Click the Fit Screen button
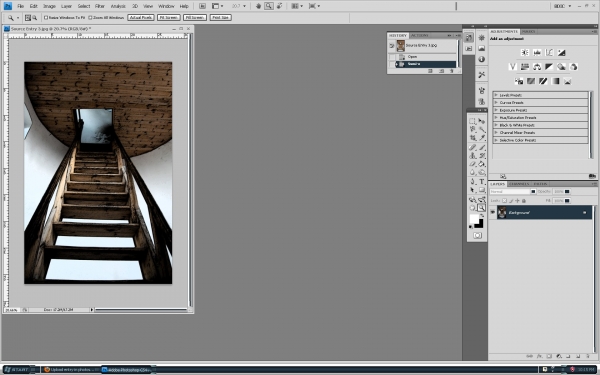Image resolution: width=600 pixels, height=375 pixels. [169, 17]
